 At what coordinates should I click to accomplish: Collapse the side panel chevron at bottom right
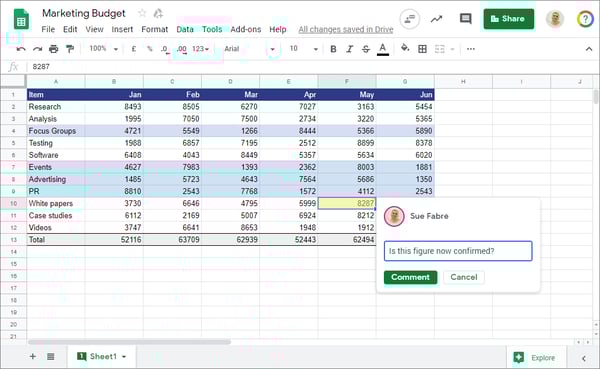(584, 358)
